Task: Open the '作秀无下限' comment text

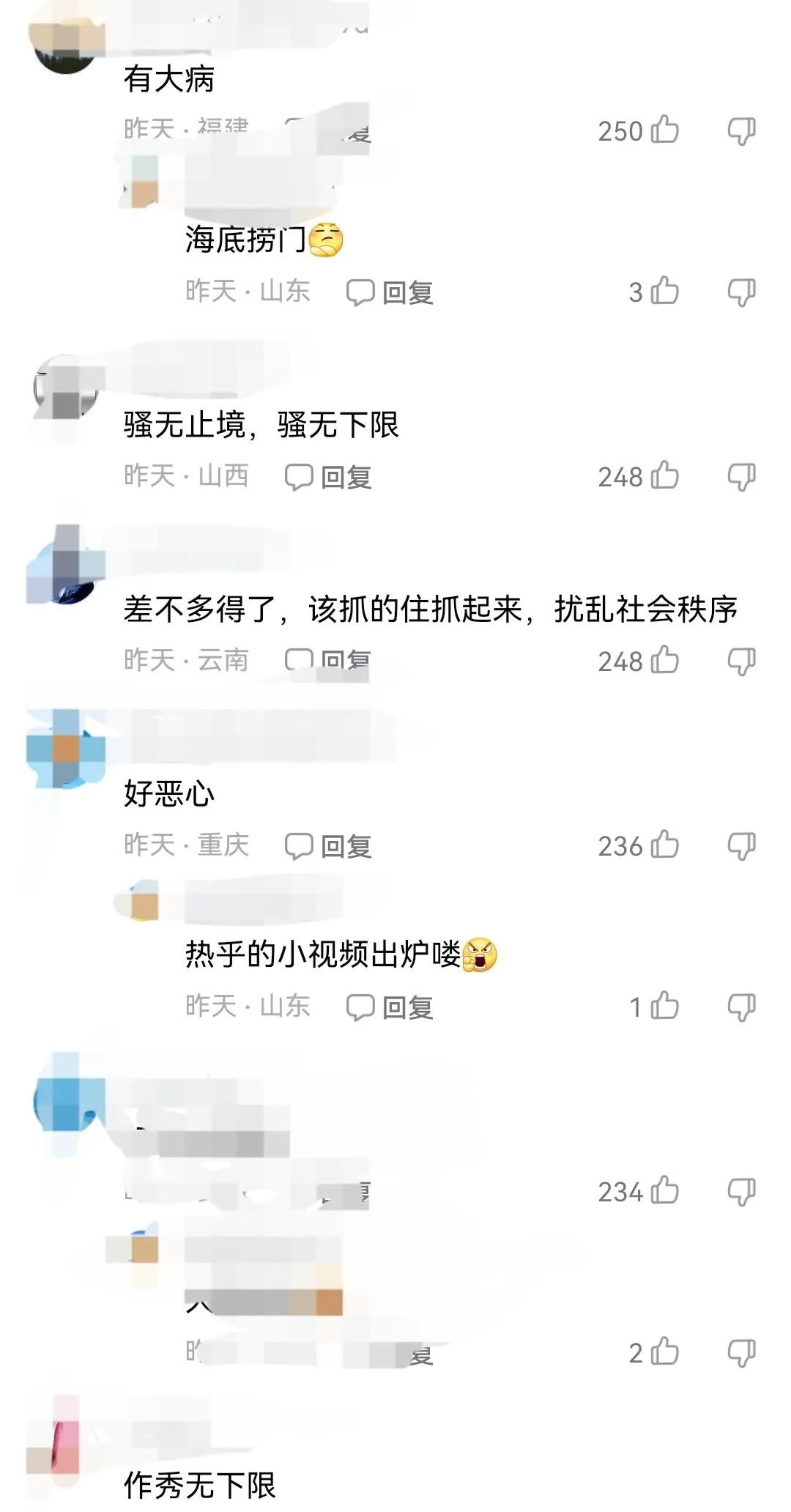Action: (x=199, y=1485)
